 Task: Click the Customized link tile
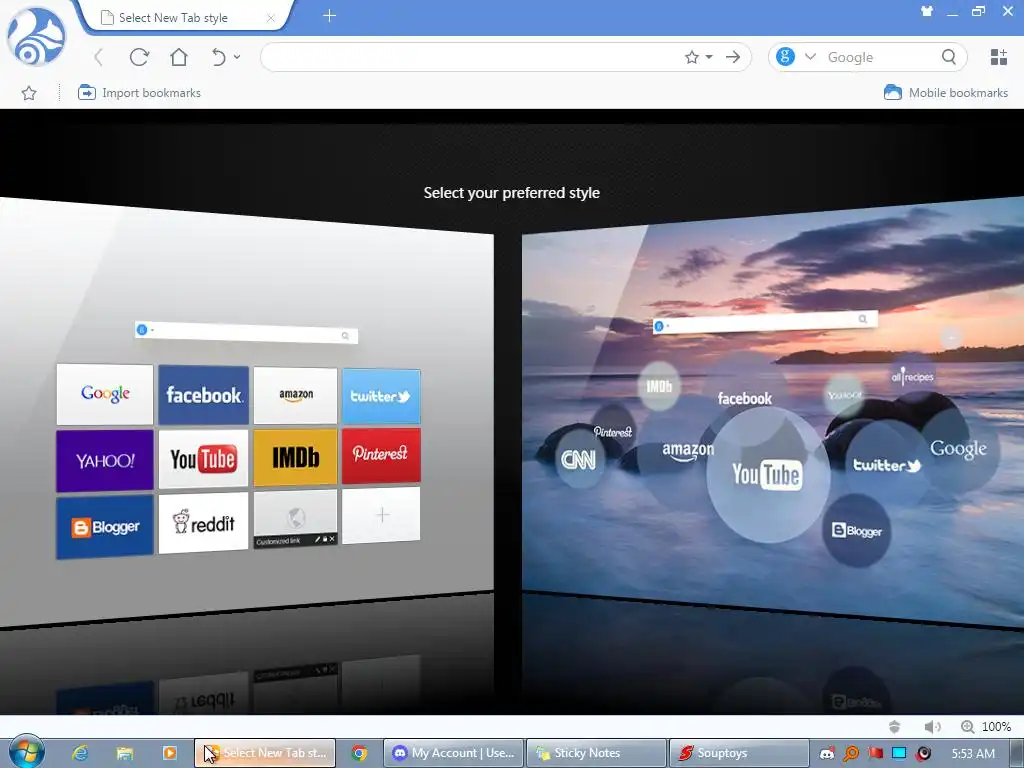(295, 519)
